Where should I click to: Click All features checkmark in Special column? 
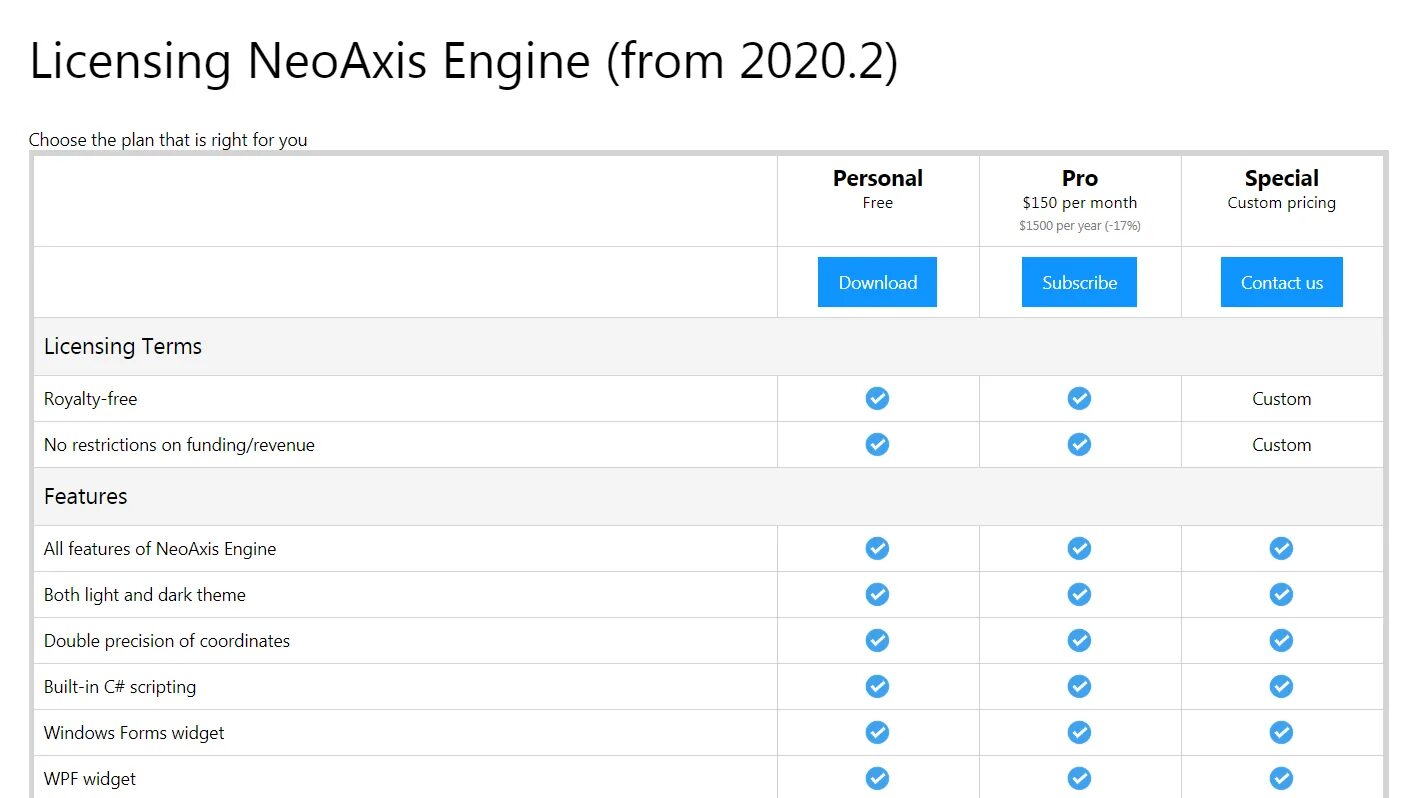pyautogui.click(x=1281, y=548)
